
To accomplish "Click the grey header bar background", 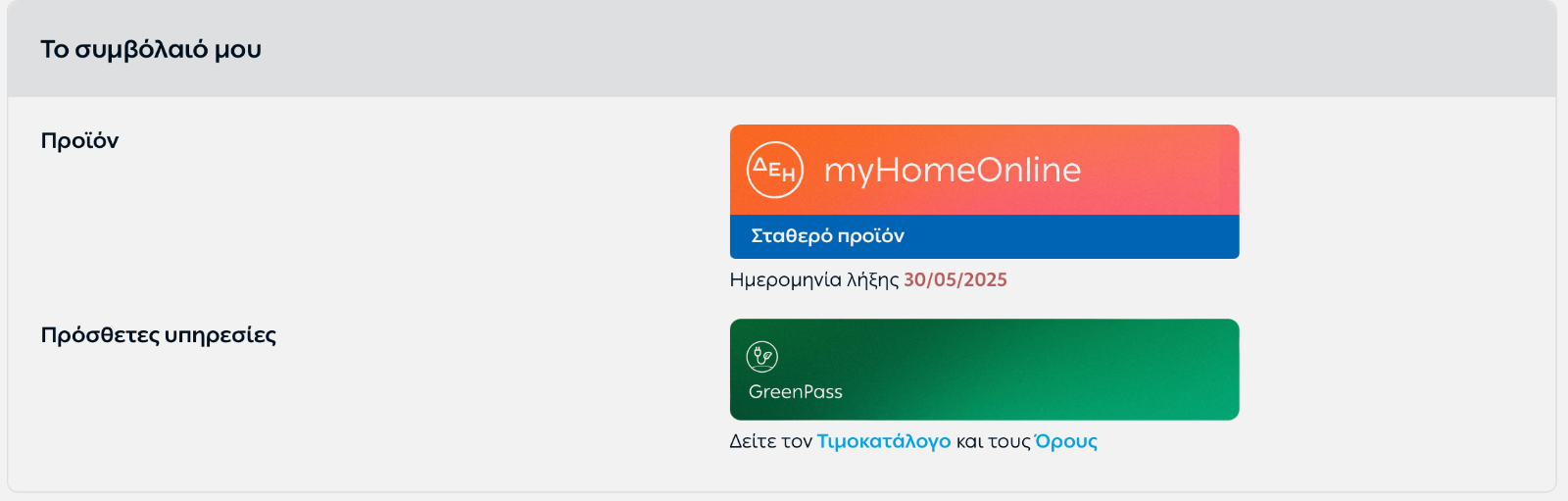I will (x=882, y=49).
